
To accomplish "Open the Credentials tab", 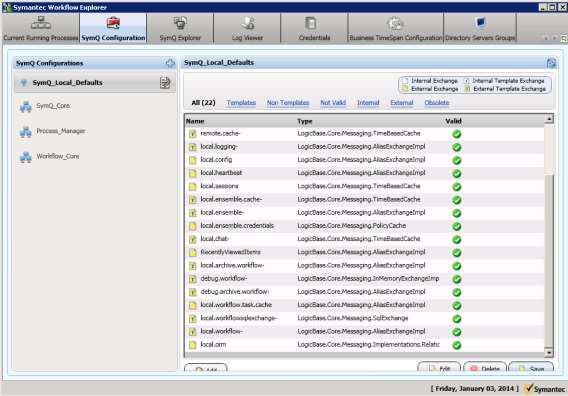I will (x=314, y=29).
